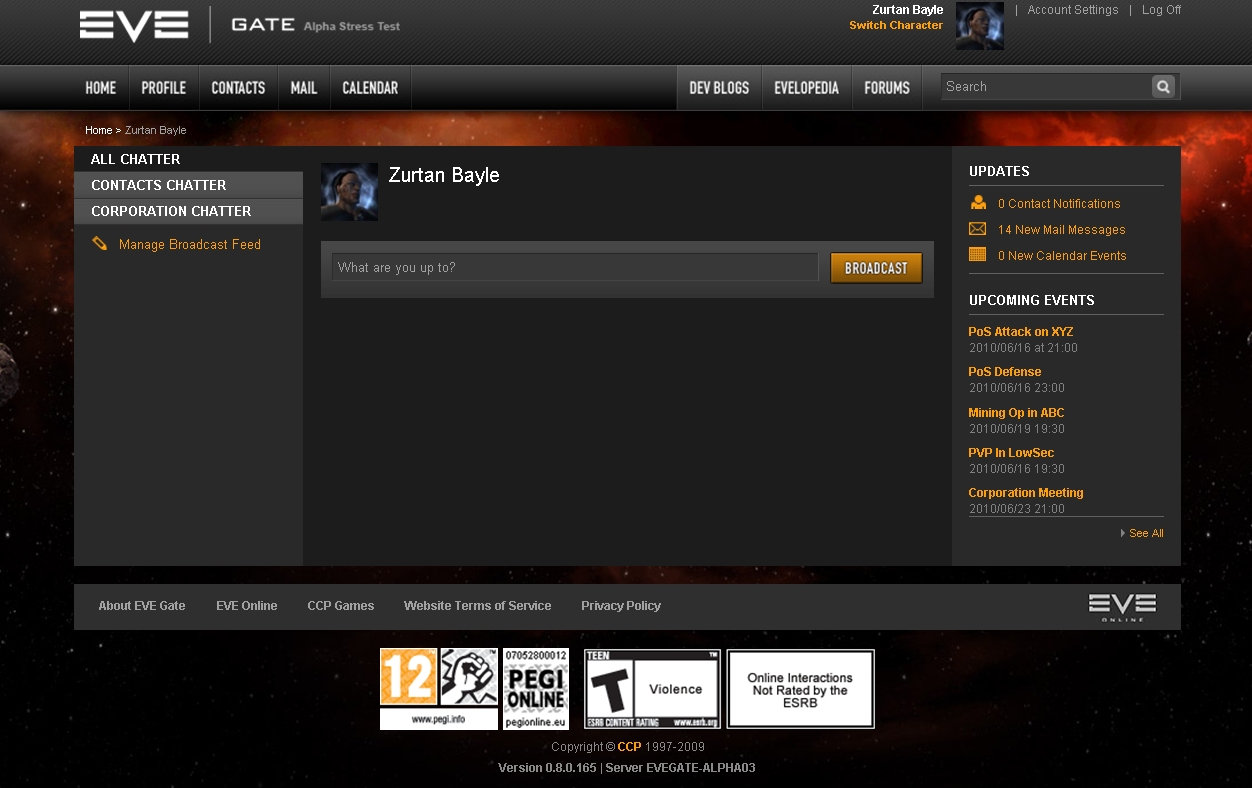Click in the "What are you up to?" field
The image size is (1252, 788).
pos(575,267)
